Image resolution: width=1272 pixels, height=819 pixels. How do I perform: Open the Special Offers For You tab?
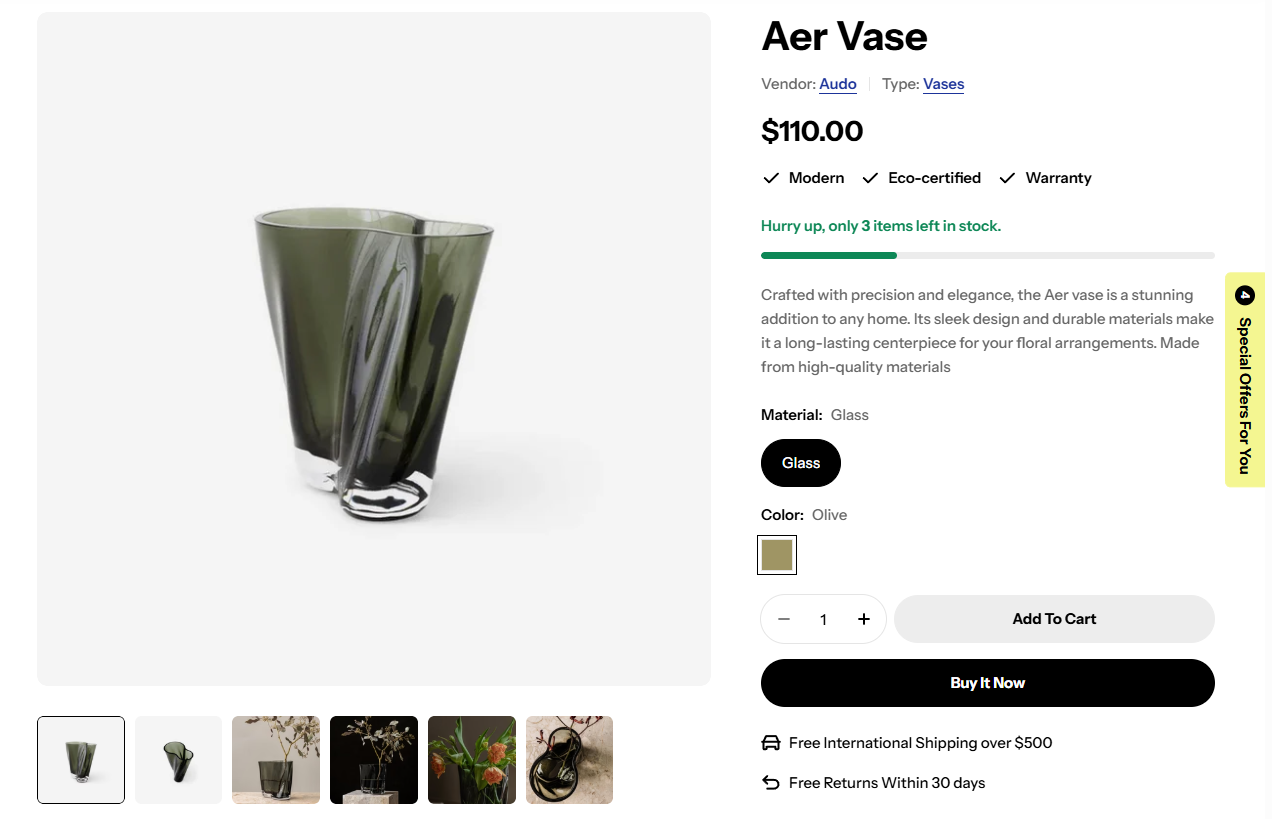point(1245,380)
